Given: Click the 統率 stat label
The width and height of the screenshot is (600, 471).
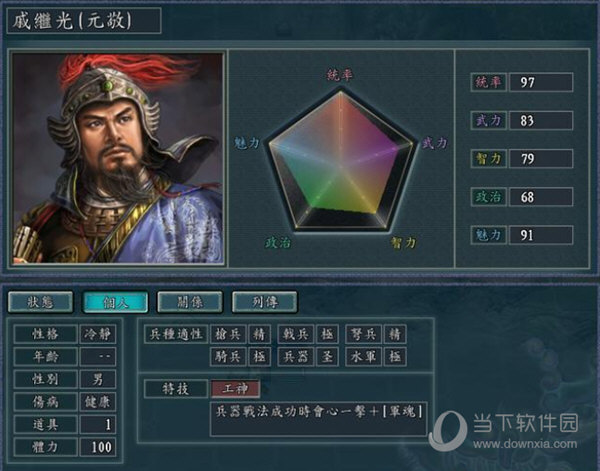Looking at the screenshot, I should point(488,82).
